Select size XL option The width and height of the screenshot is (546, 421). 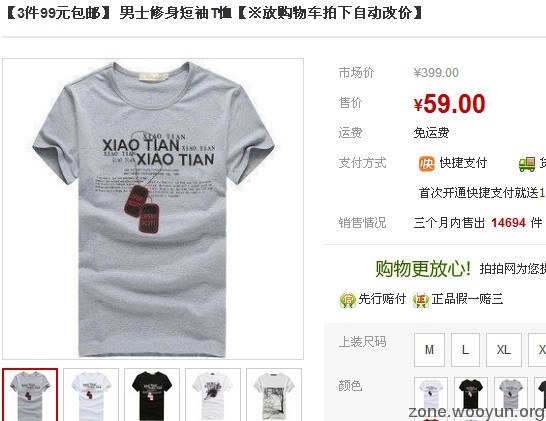504,350
